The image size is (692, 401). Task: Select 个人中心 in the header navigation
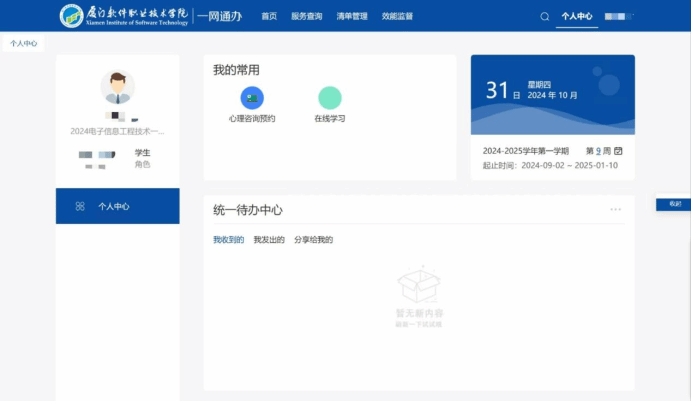point(577,16)
